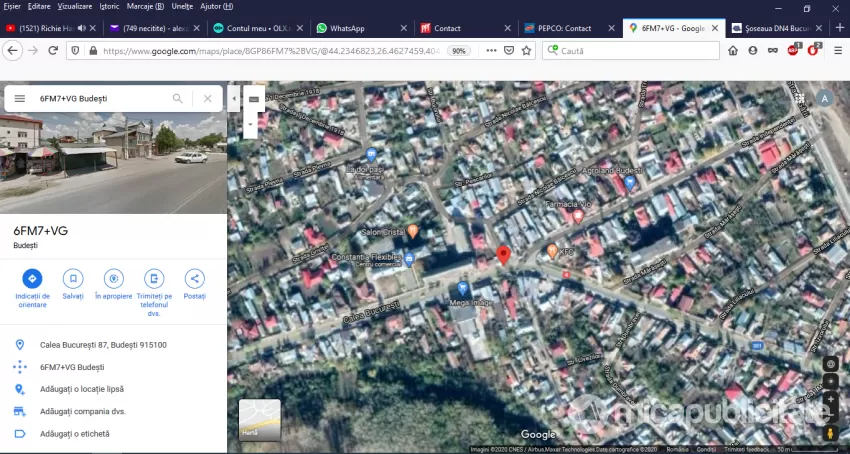Switch to the WhatsApp tab

362,28
